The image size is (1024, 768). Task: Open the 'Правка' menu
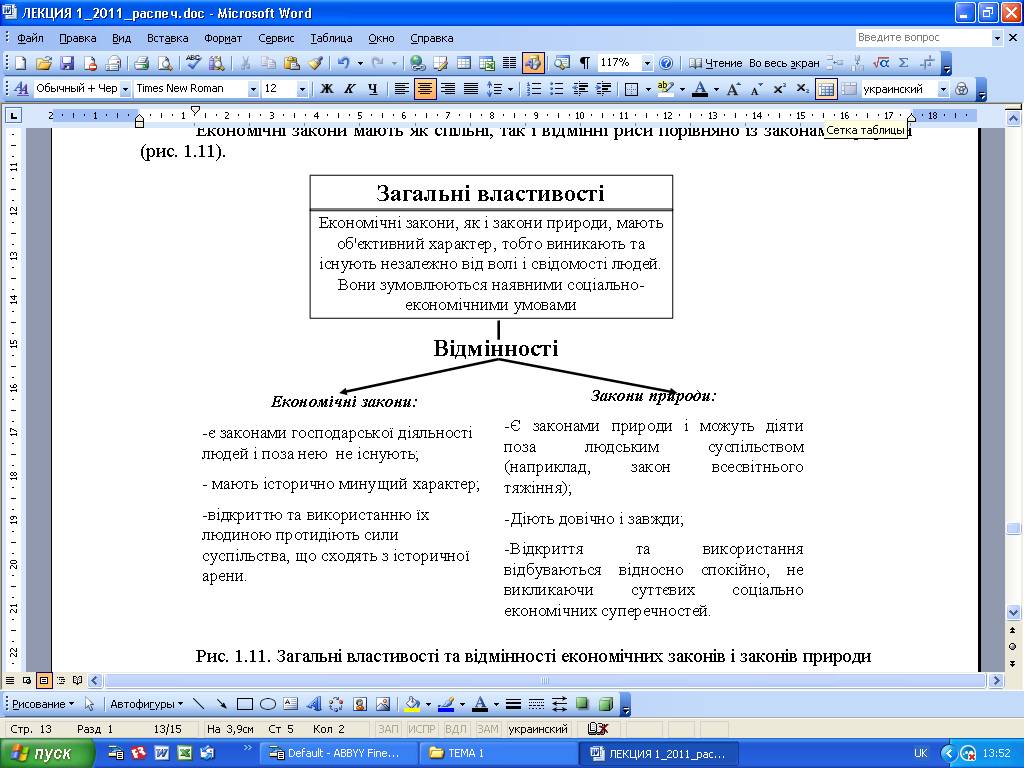click(78, 38)
